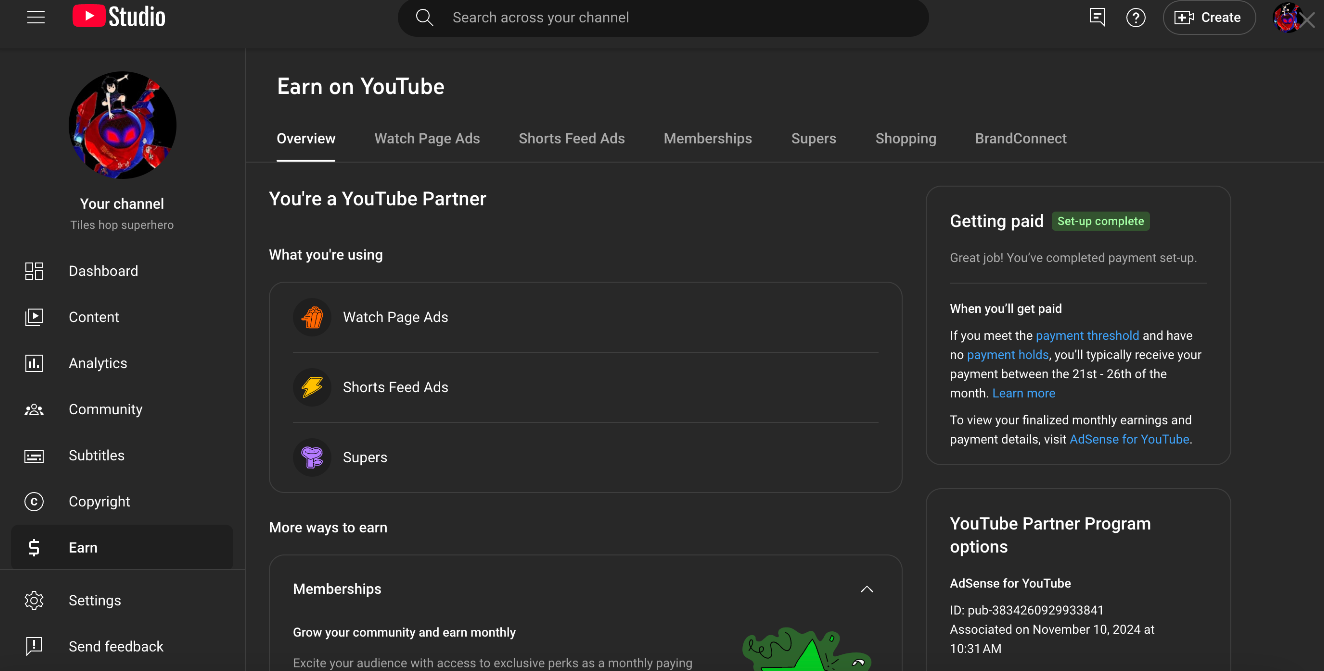The image size is (1324, 671).
Task: Click the Tiles hop superhero channel name
Action: coord(122,225)
